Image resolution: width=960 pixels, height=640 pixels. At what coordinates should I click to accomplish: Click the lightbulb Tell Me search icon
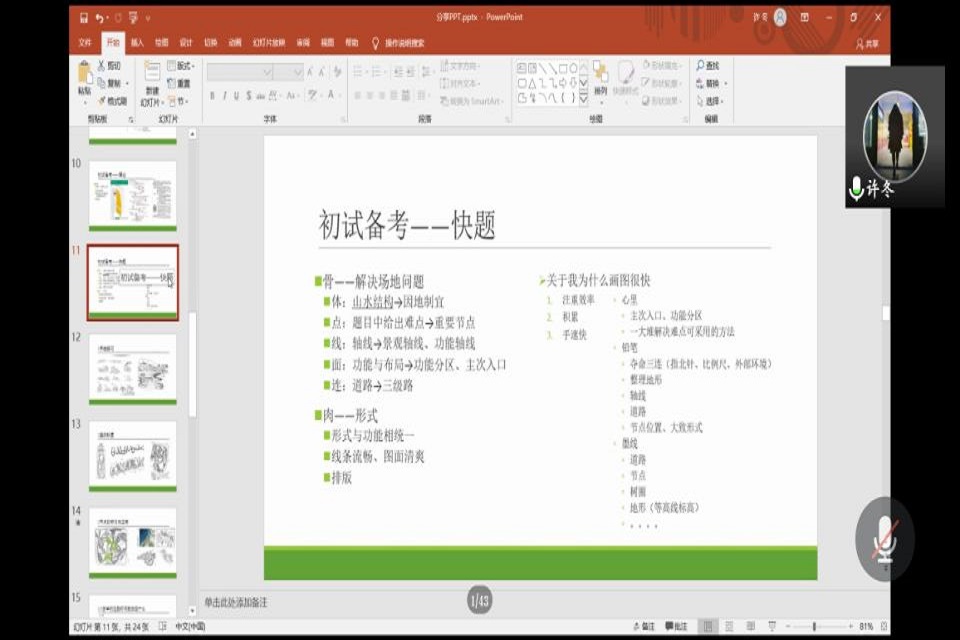point(375,43)
